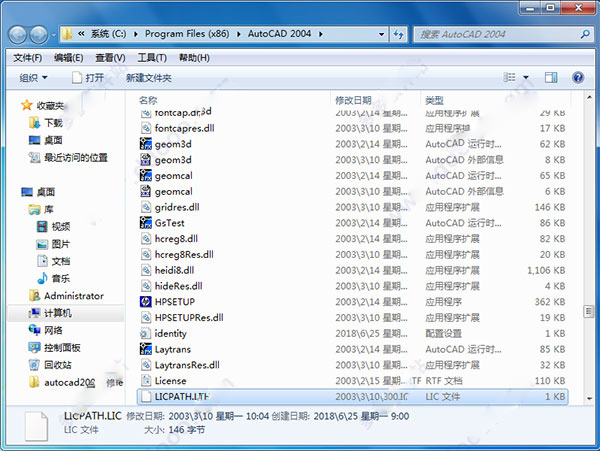The width and height of the screenshot is (600, 451).
Task: Click the Forward navigation arrow
Action: (39, 35)
